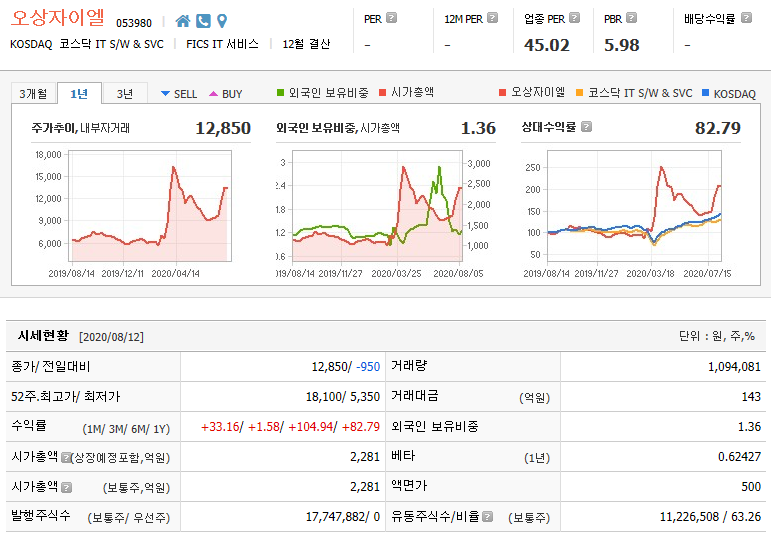Click the +104.94 six-month return
Viewport: 771px width, 542px height.
click(310, 427)
